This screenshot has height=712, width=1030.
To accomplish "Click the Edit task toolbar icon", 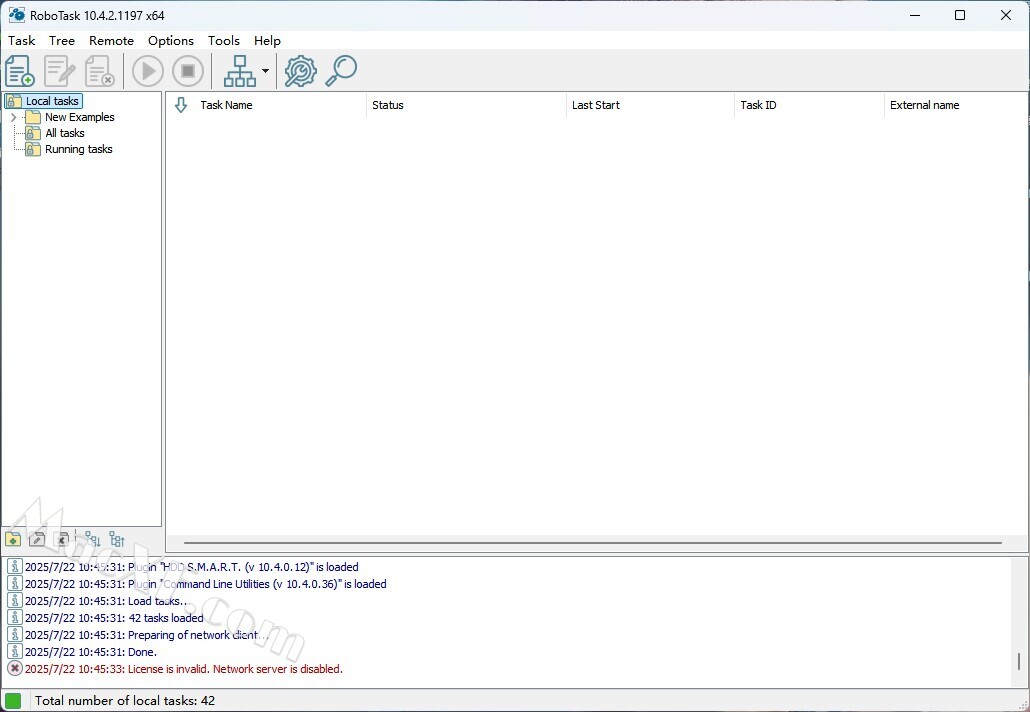I will pyautogui.click(x=60, y=71).
